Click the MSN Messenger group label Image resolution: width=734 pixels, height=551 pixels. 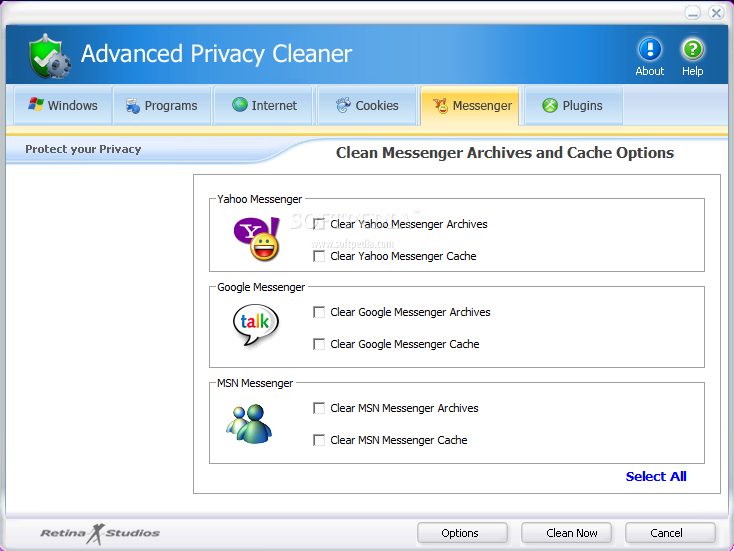[x=255, y=383]
